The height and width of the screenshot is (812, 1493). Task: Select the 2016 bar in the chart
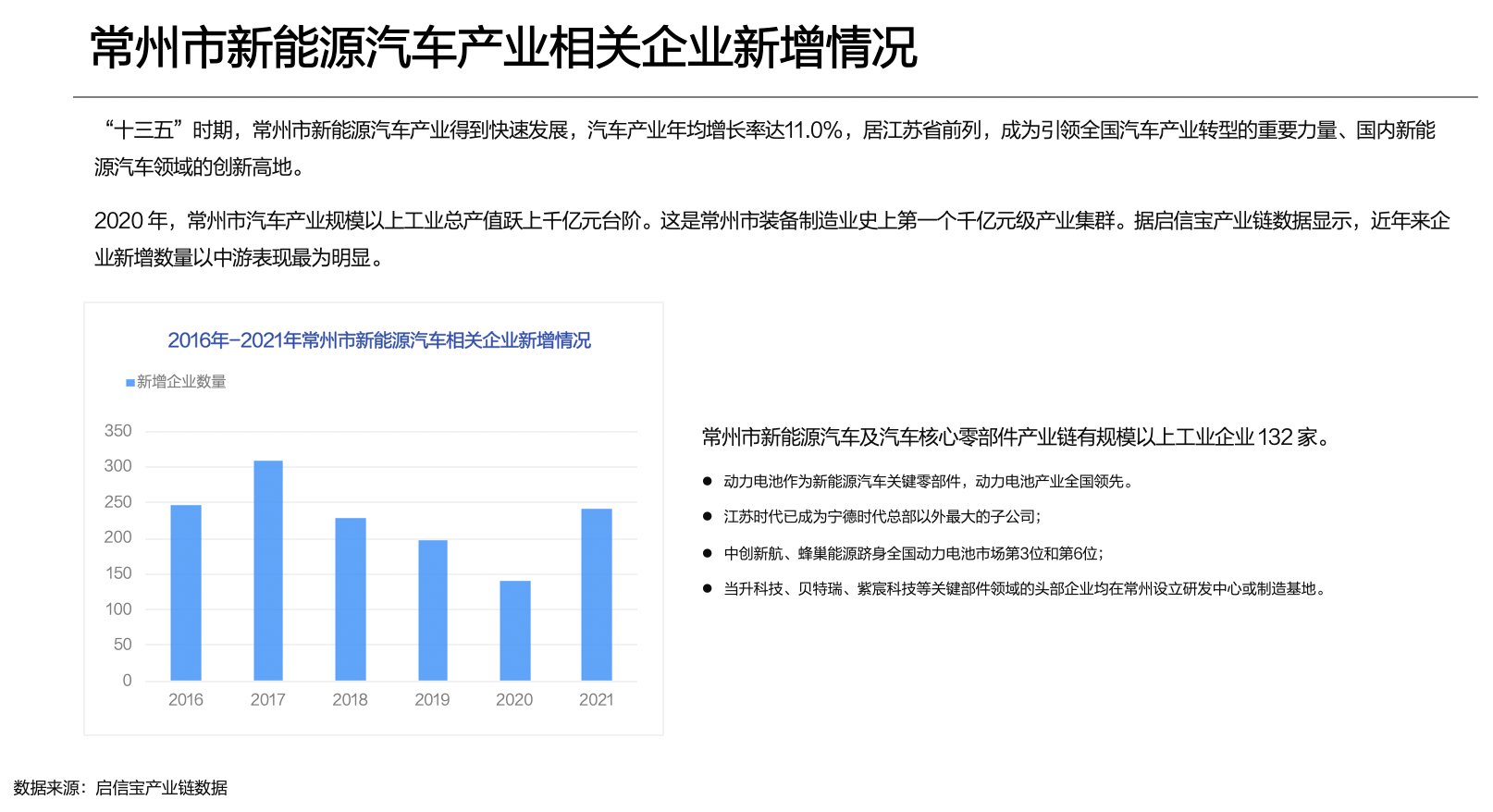point(186,593)
